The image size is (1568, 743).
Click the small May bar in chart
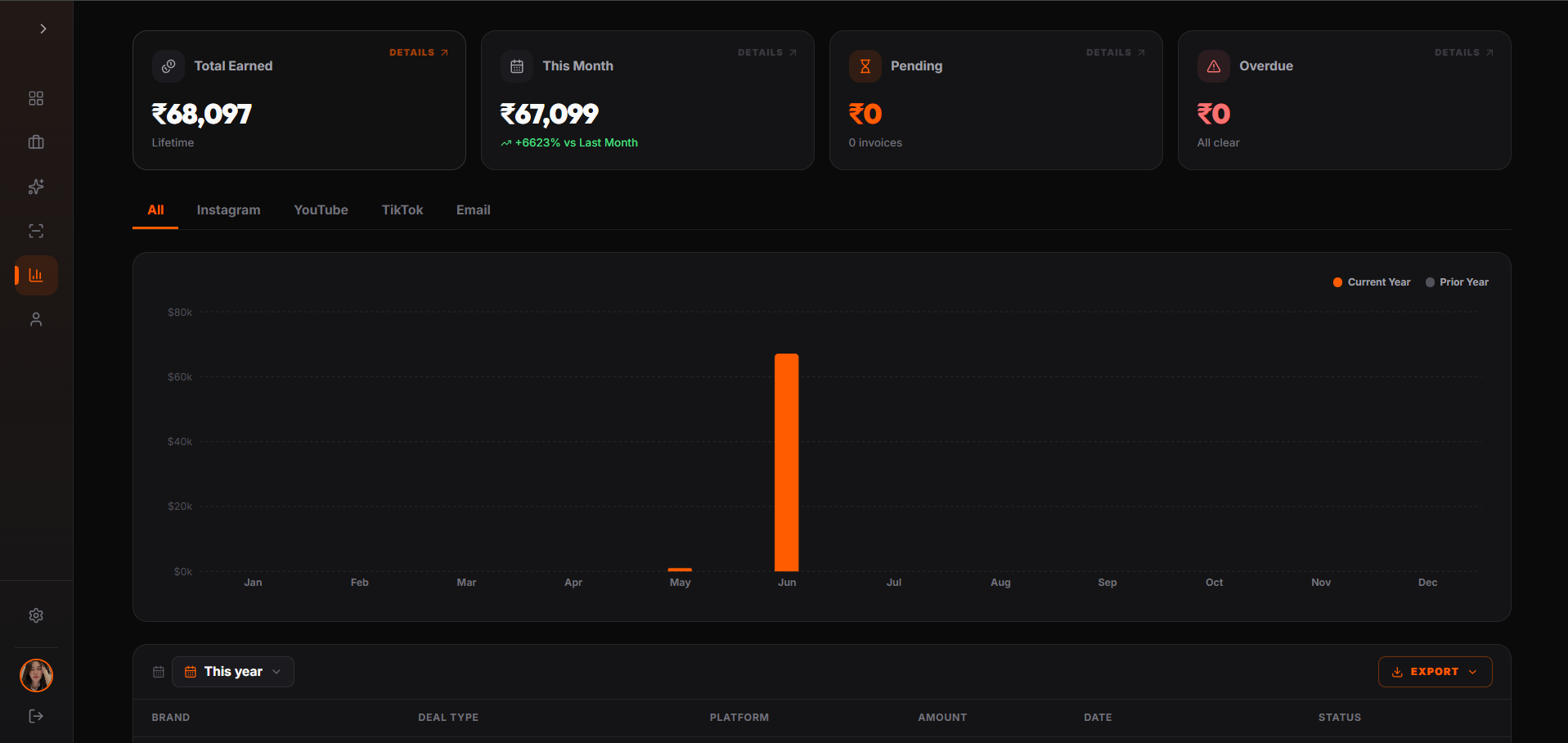click(680, 570)
